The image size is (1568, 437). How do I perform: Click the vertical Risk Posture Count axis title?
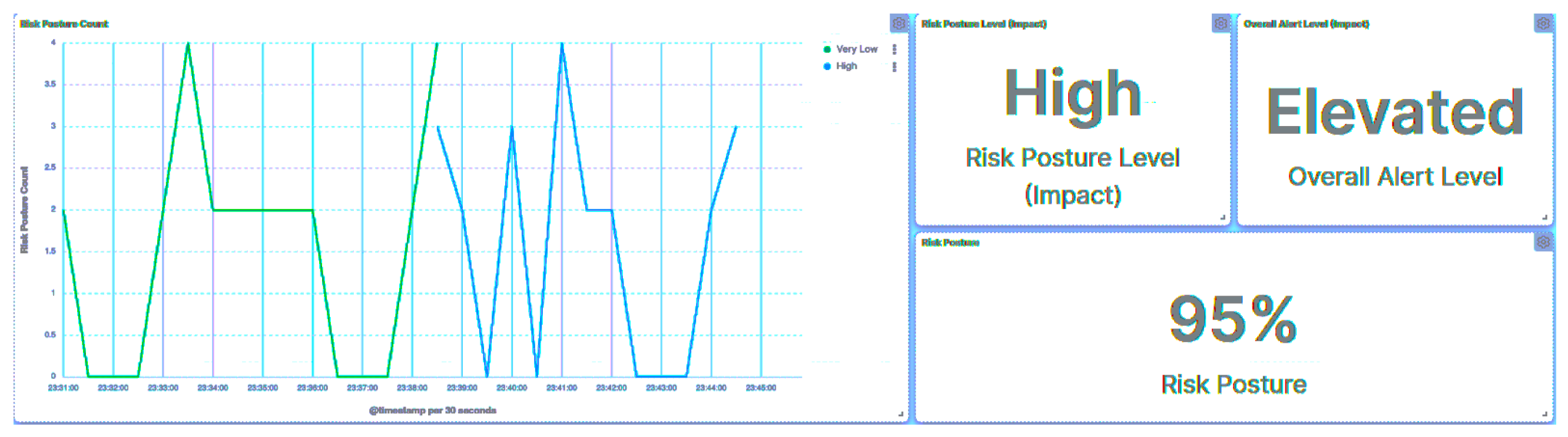(24, 210)
